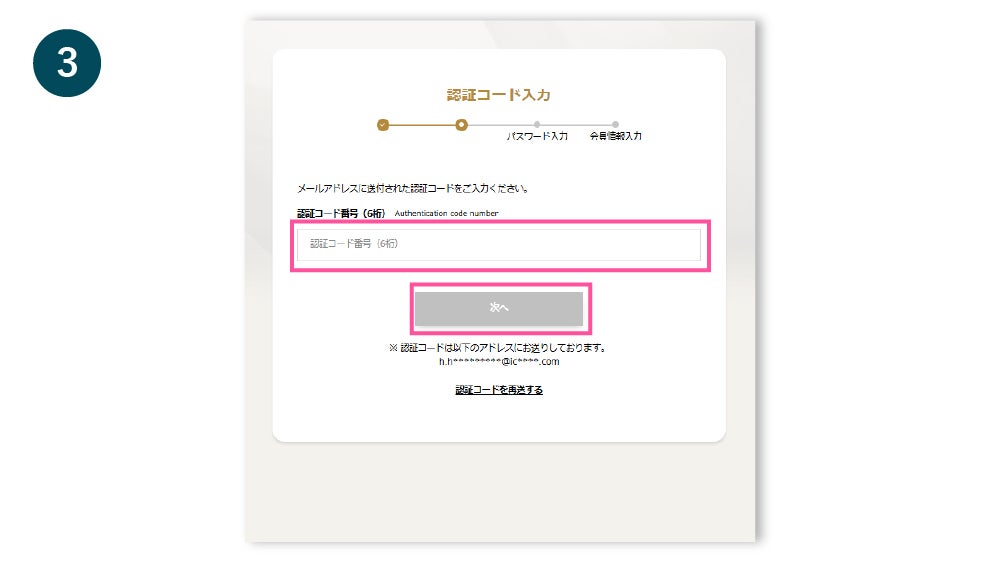Image resolution: width=1000 pixels, height=562 pixels.
Task: Open the 認証コードを再送する link
Action: [x=499, y=390]
